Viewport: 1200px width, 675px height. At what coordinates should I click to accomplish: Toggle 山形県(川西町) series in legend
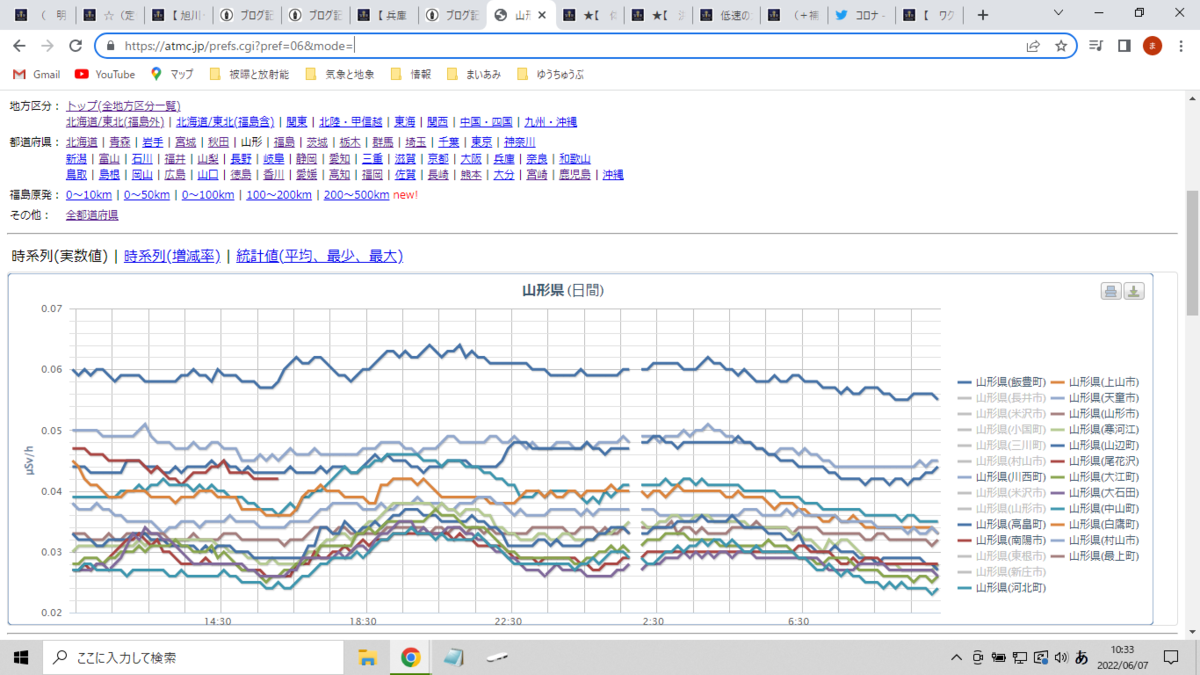click(x=1001, y=477)
